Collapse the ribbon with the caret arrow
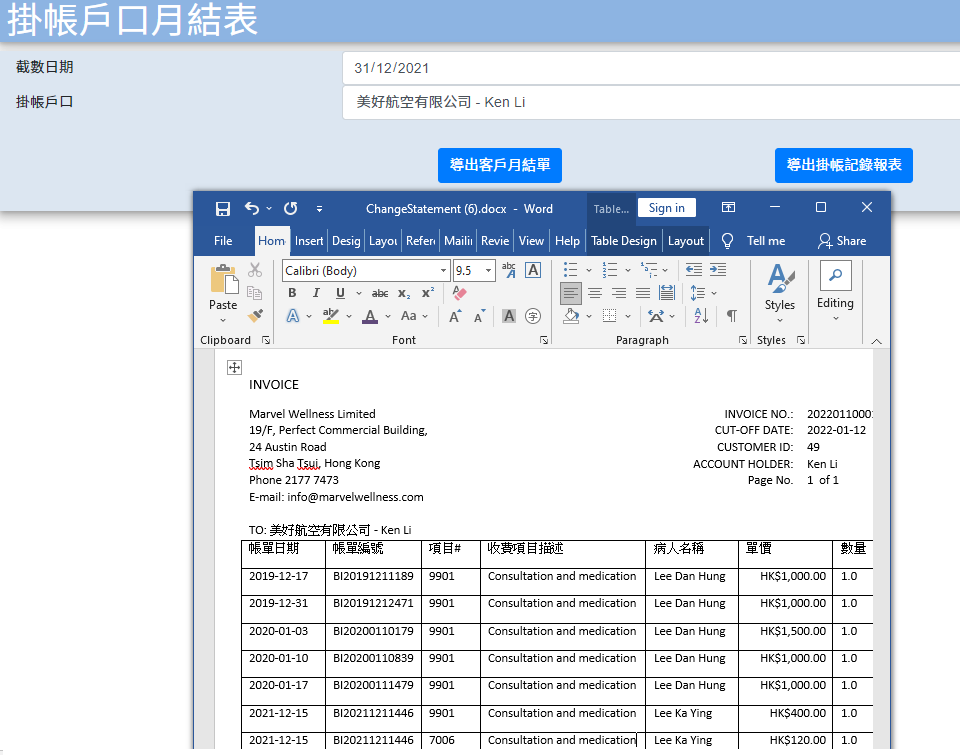The width and height of the screenshot is (960, 755). click(876, 342)
